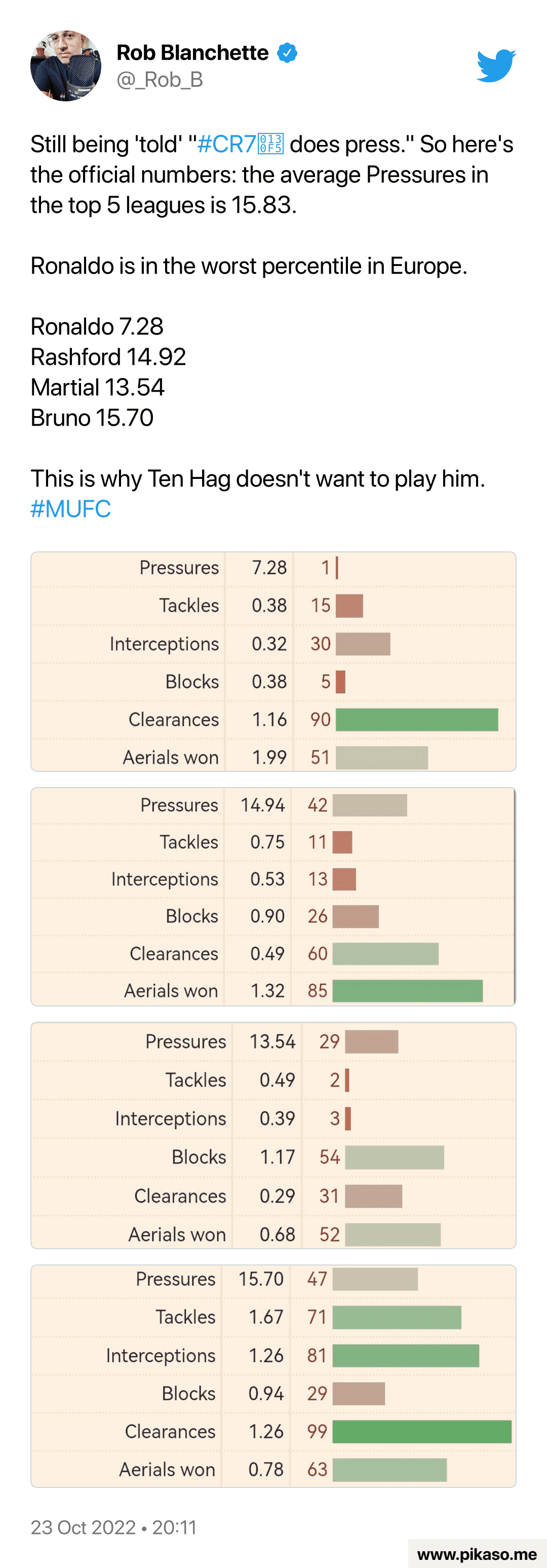Open the first stats table image

(x=273, y=662)
